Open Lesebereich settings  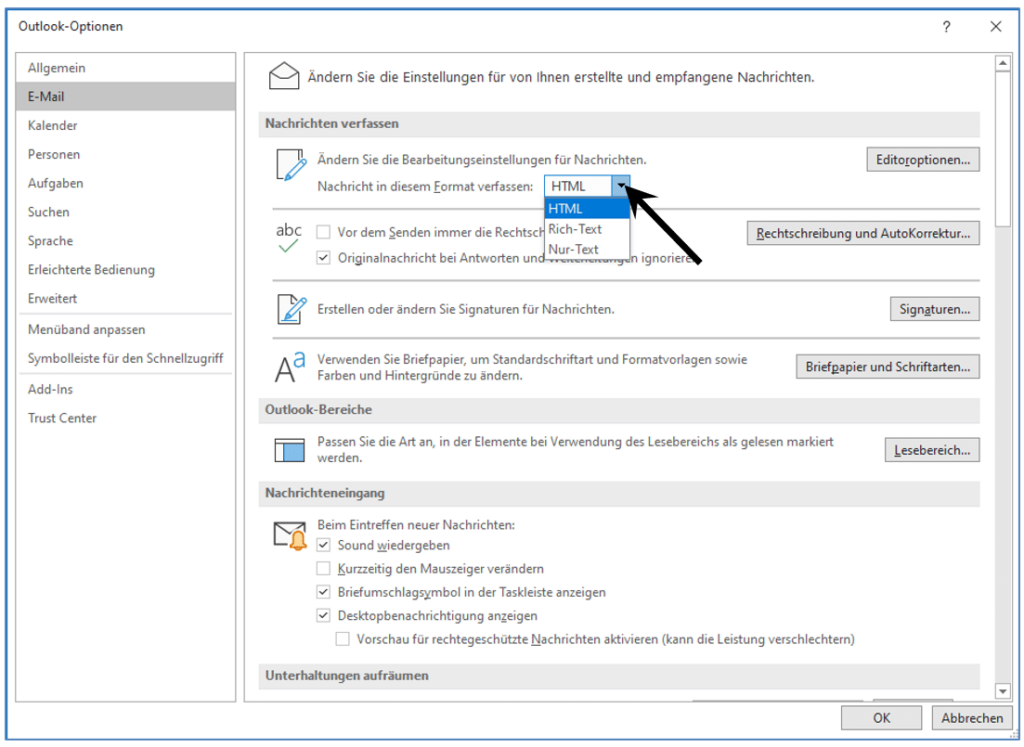tap(932, 450)
